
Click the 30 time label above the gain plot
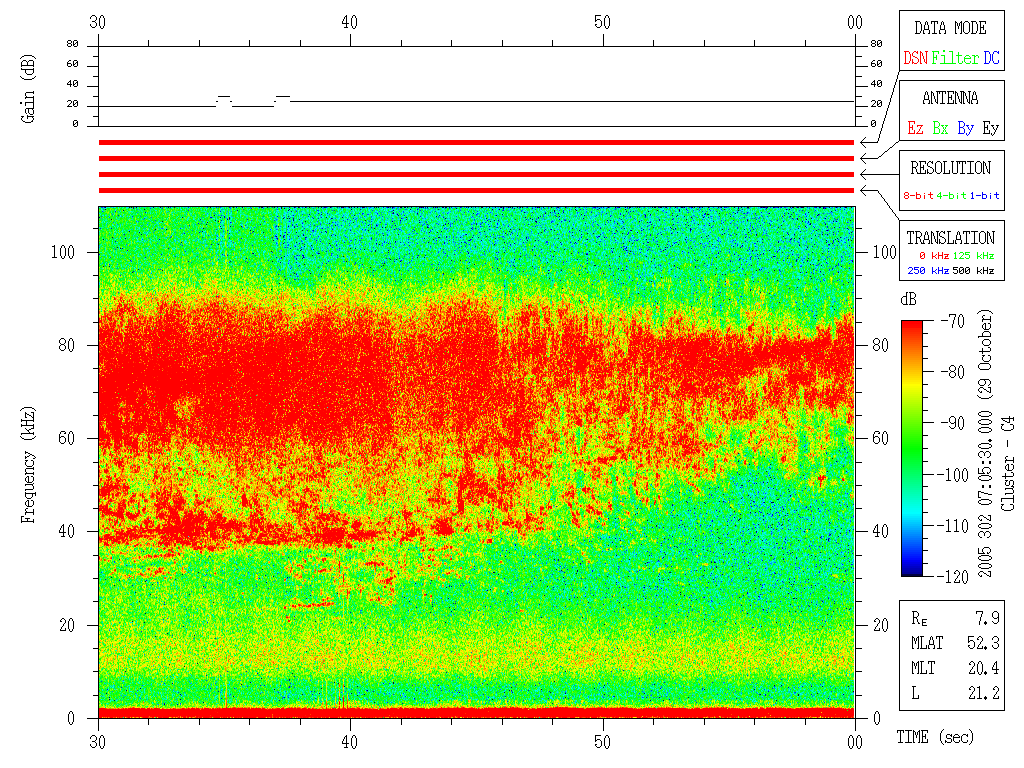click(x=97, y=23)
